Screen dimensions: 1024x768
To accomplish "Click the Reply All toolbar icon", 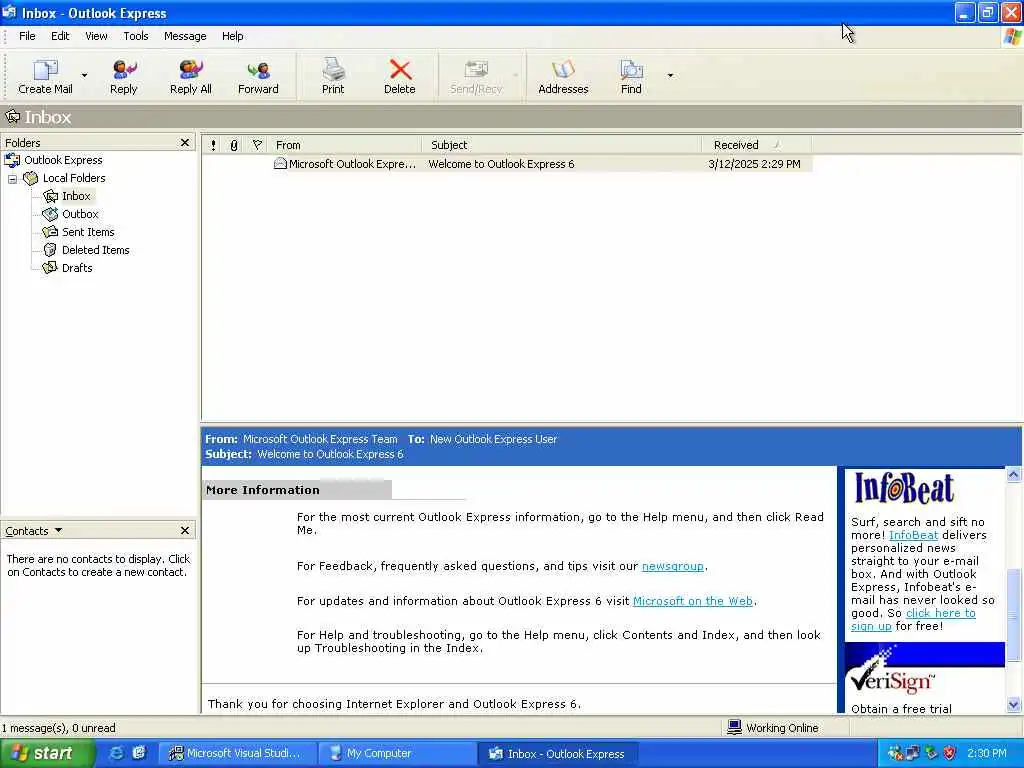I will coord(190,76).
